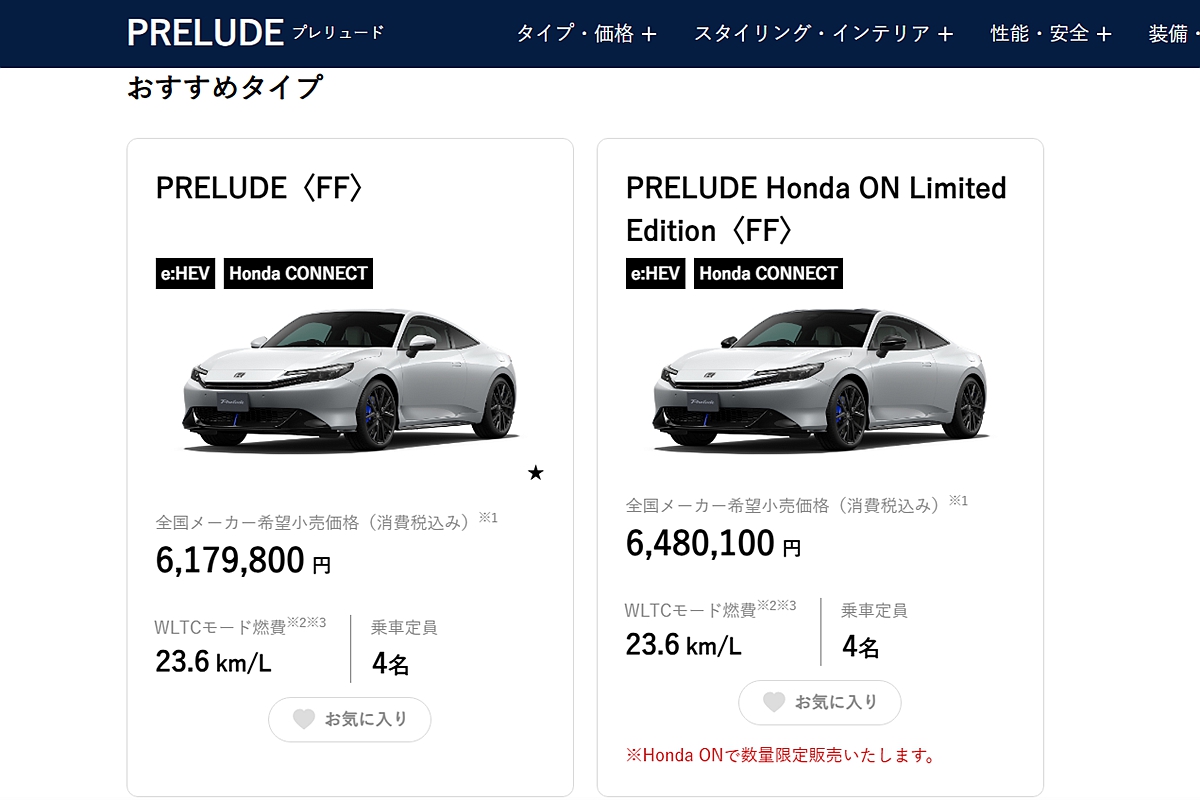The image size is (1200, 800).
Task: Favorite the Honda ON Limited Edition
Action: click(x=820, y=702)
